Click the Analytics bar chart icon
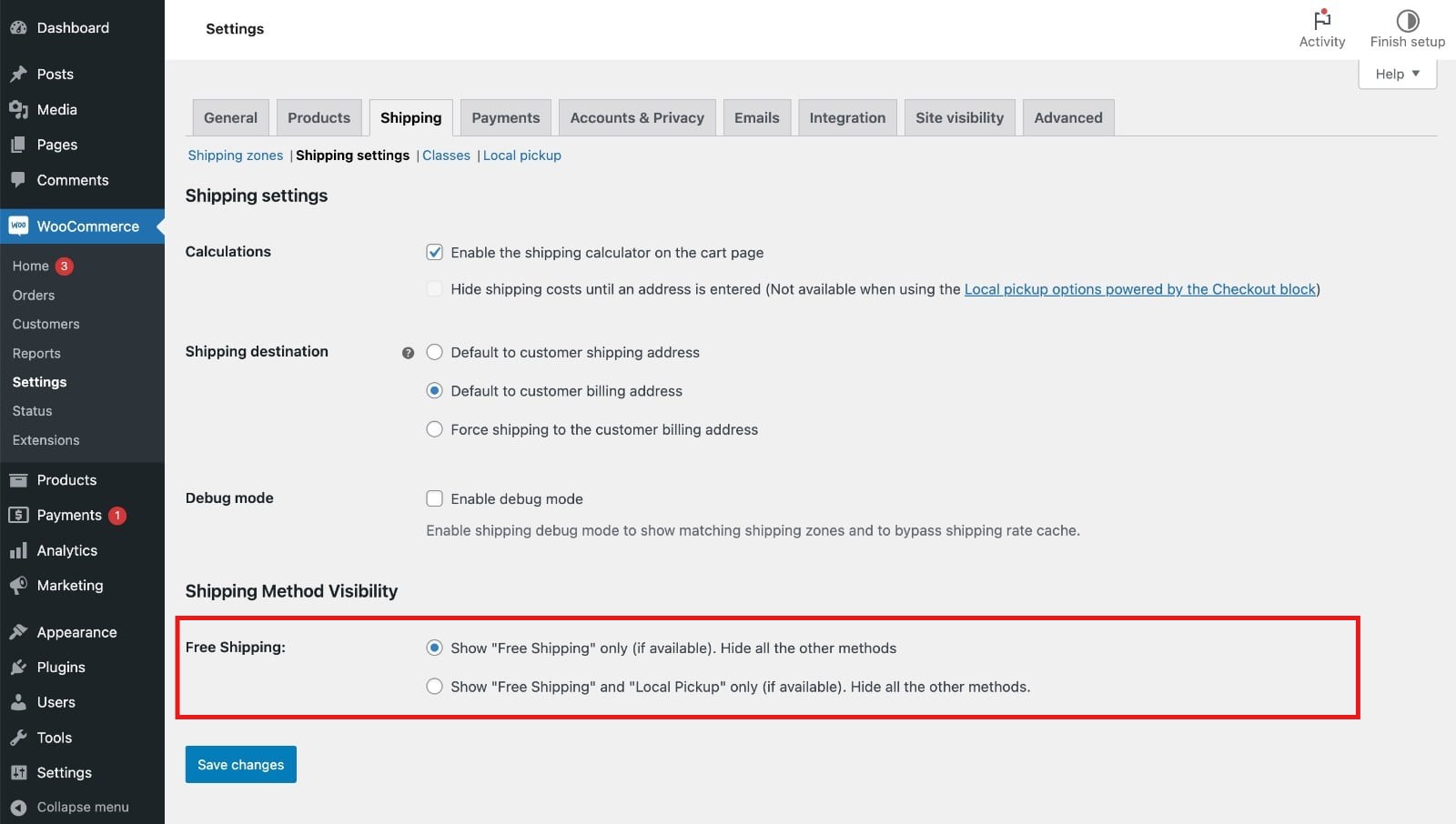 point(18,550)
